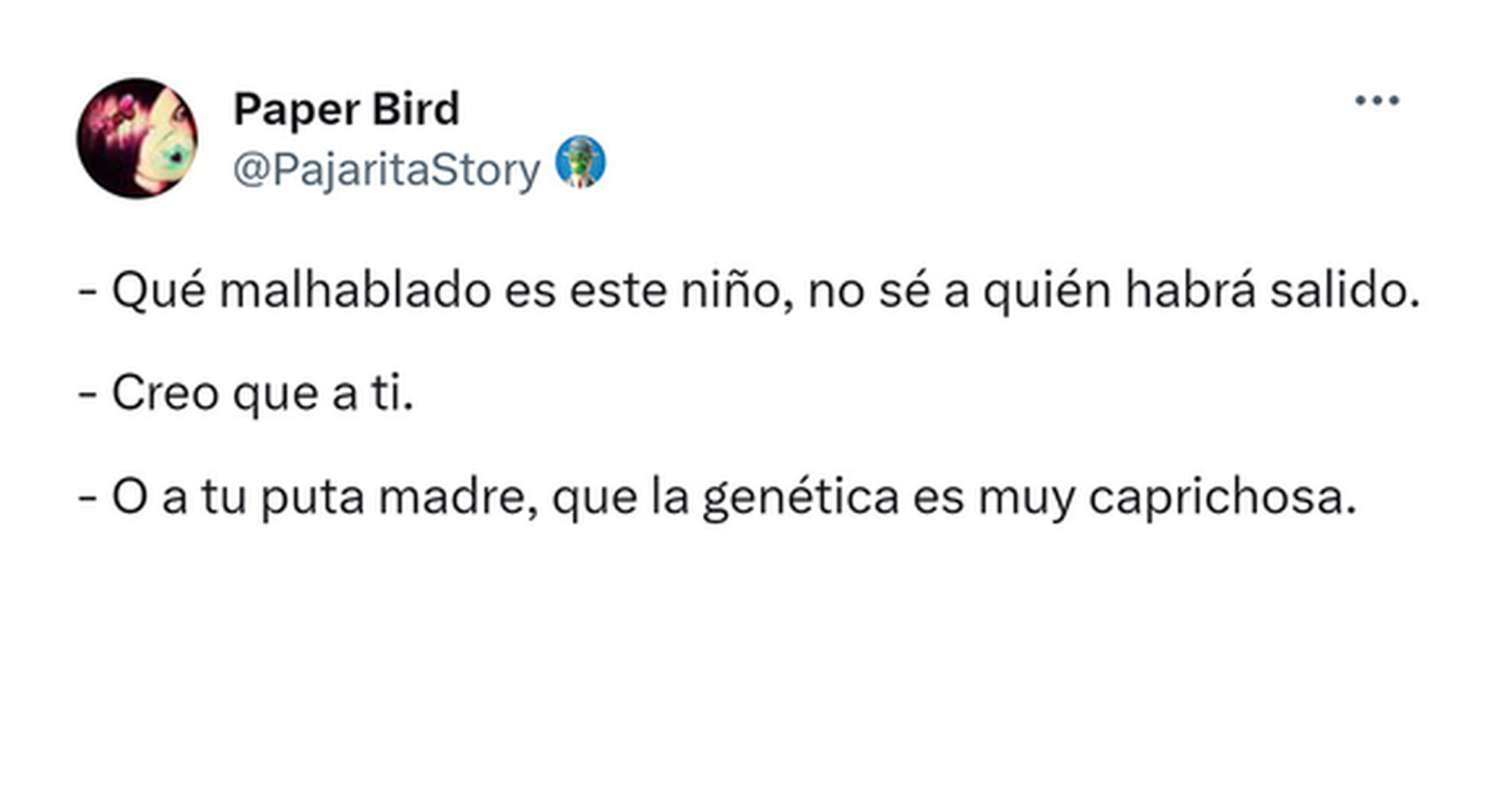1512x791 pixels.
Task: Click the word "genética" in the tweet
Action: click(800, 498)
